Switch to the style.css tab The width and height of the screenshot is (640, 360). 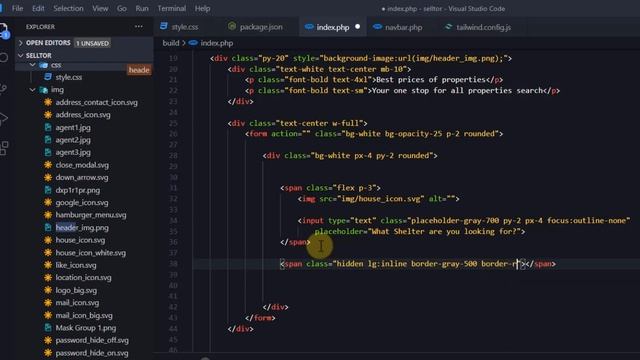[184, 27]
